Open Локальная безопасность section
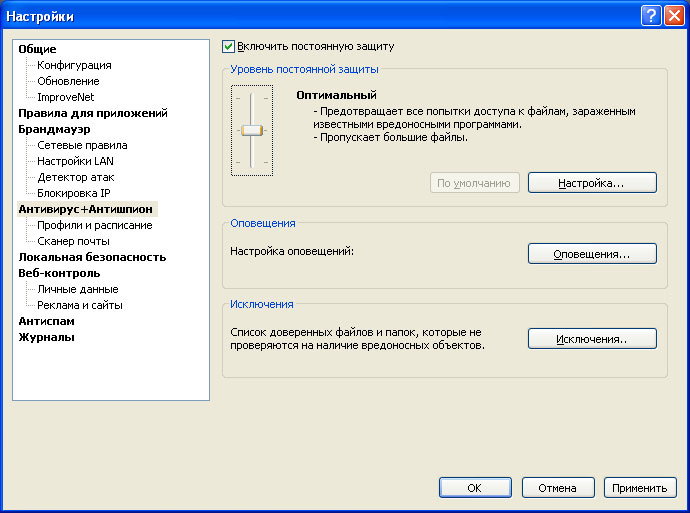 coord(92,257)
